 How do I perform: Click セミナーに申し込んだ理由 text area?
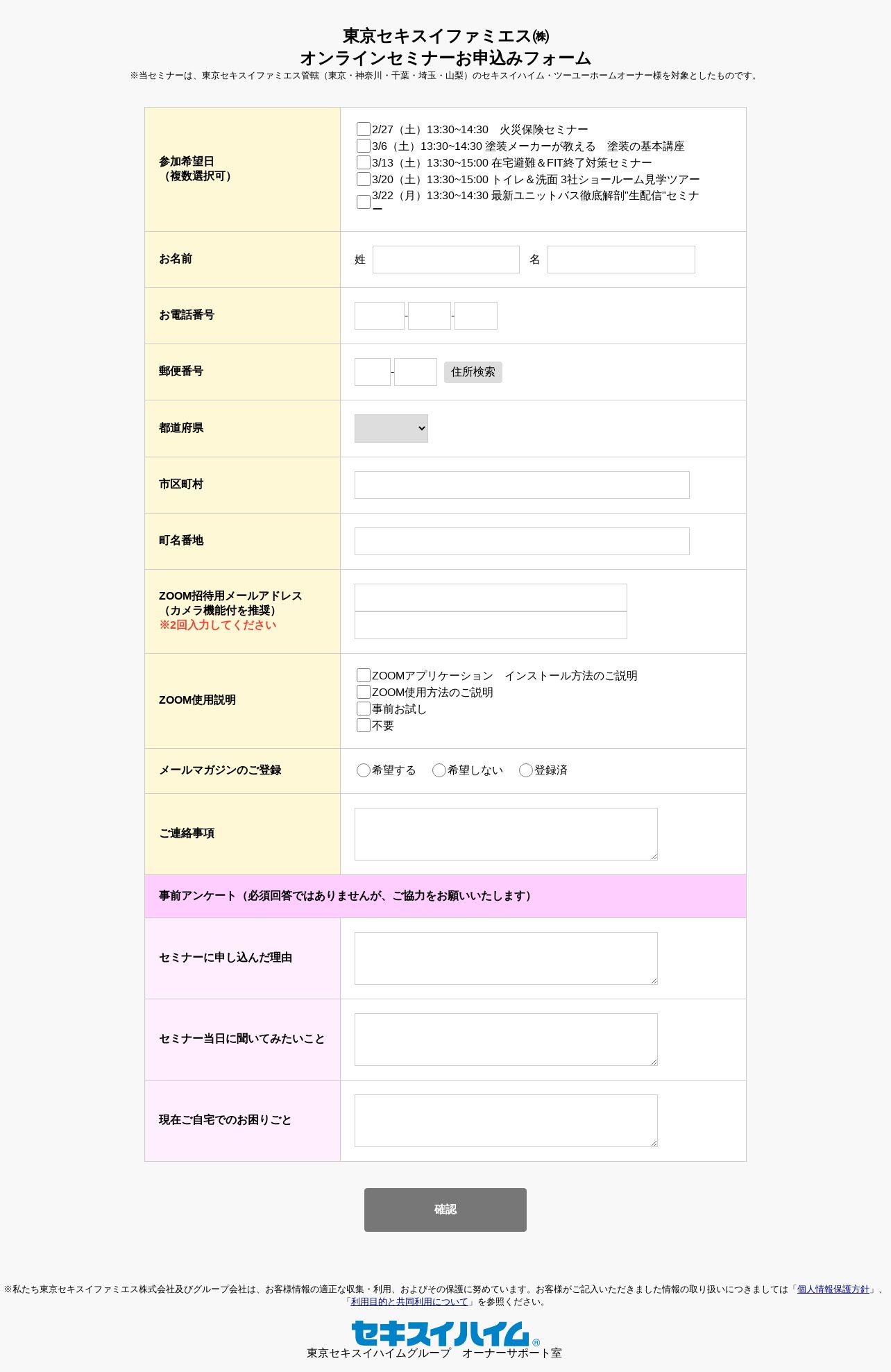(x=506, y=958)
